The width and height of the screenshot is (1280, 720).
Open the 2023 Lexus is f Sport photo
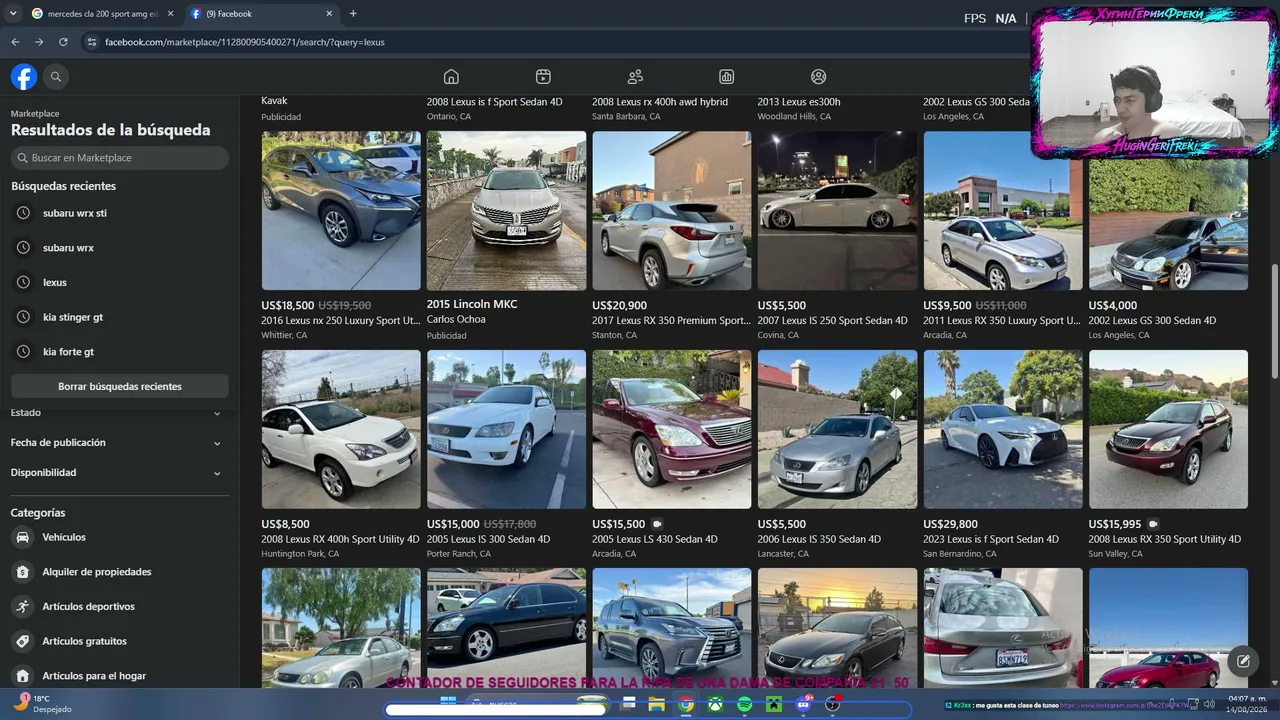[1003, 429]
